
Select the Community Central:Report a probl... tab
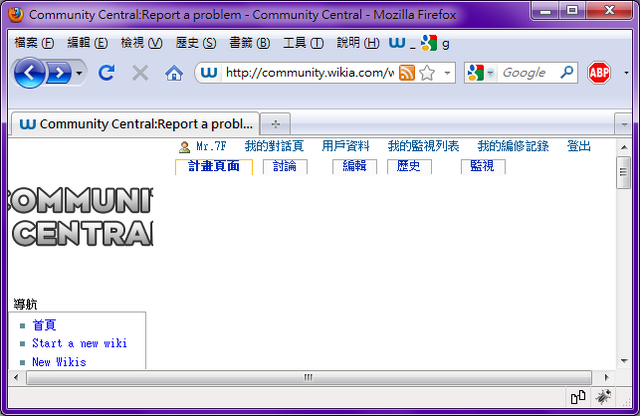click(x=136, y=124)
